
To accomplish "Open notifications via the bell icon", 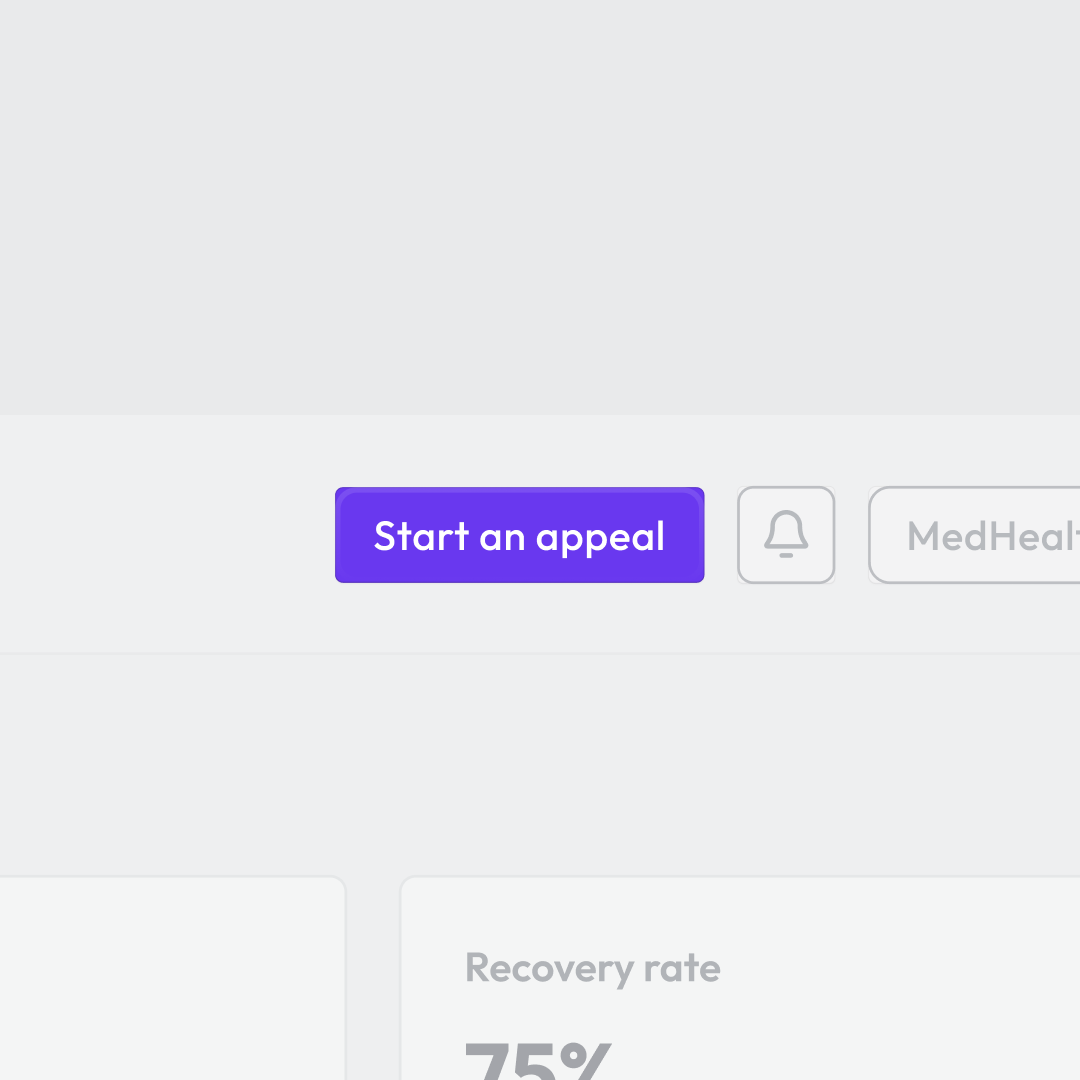I will click(786, 534).
